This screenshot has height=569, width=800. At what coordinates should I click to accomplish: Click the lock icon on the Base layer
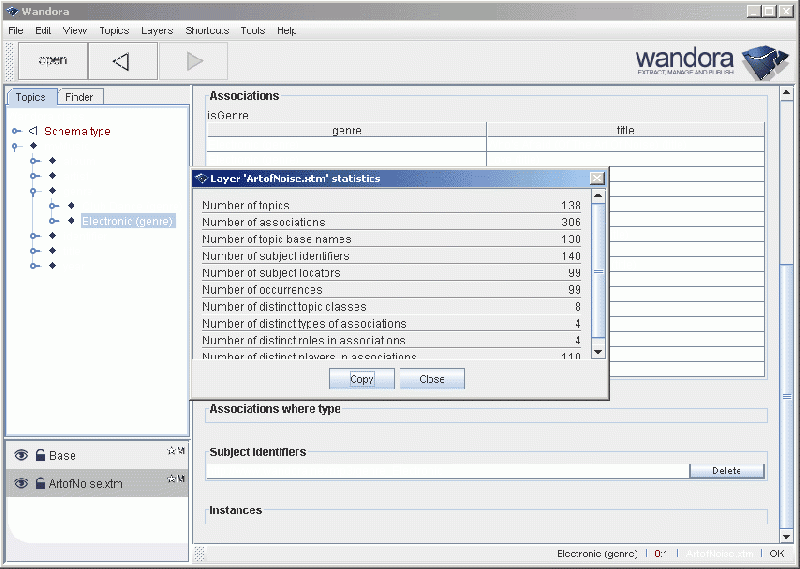click(41, 455)
